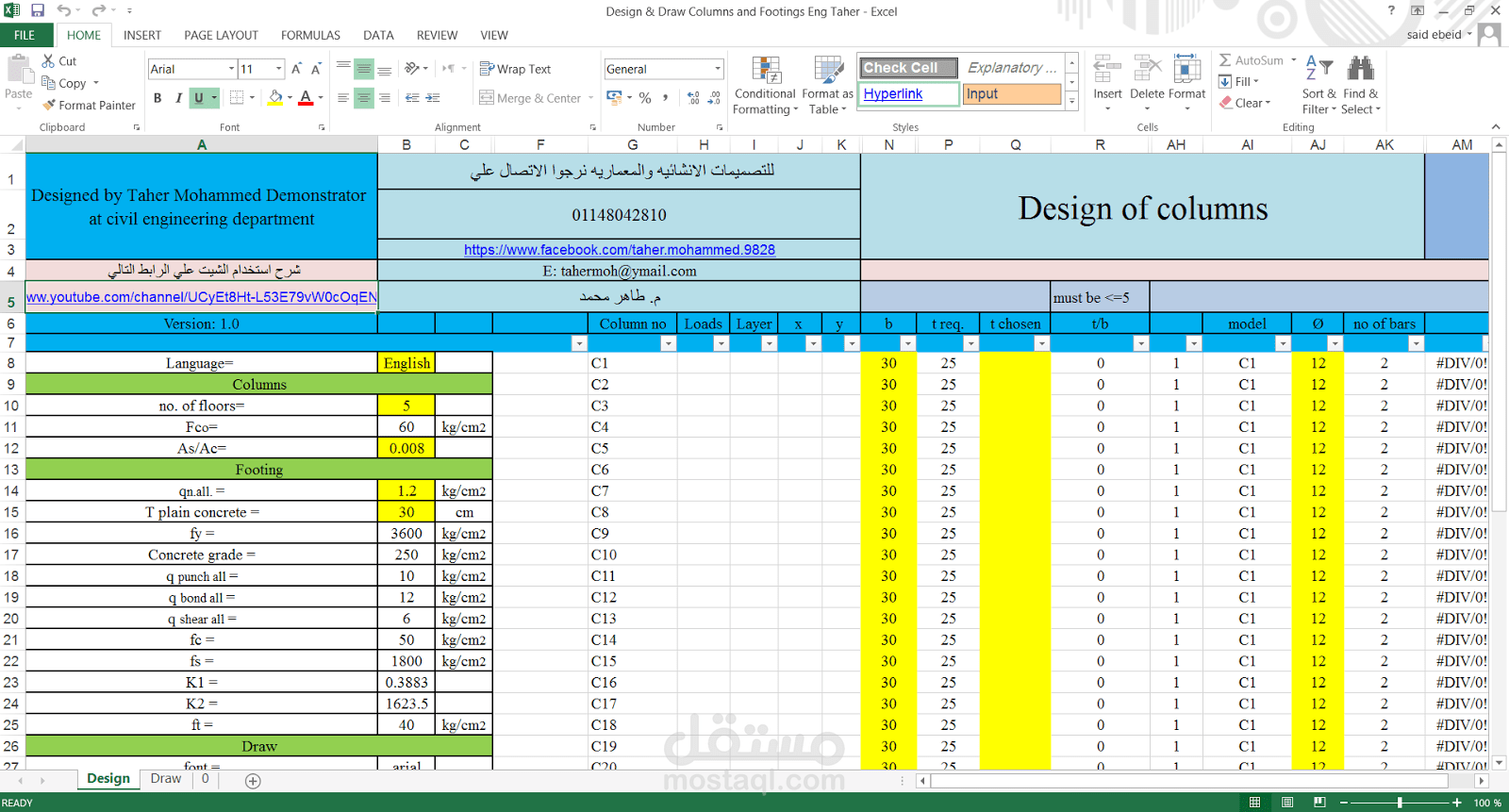Click the Format Painter brush icon

point(49,106)
